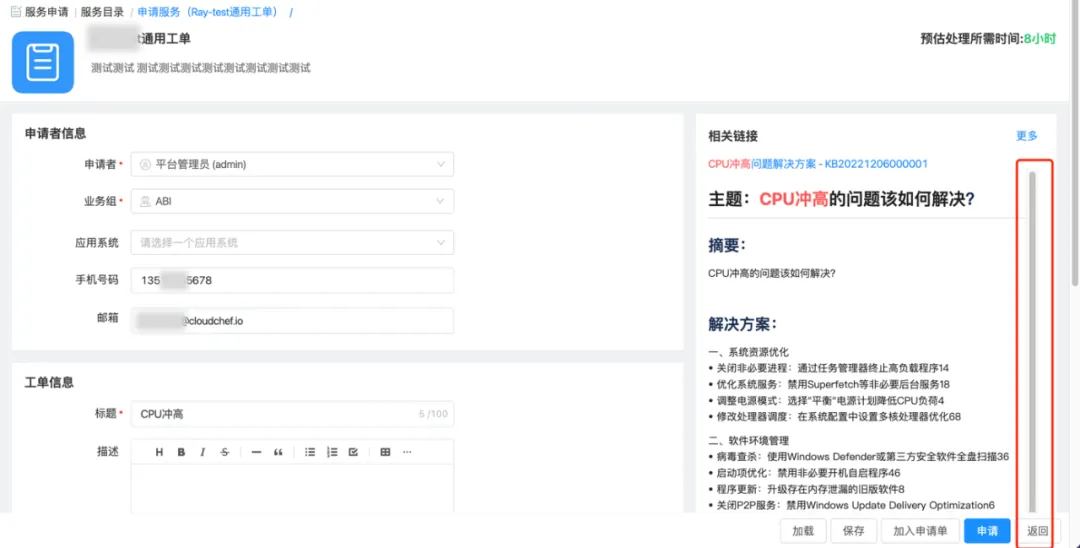This screenshot has height=548, width=1080.
Task: Click the 解决方案 heading in article
Action: click(x=743, y=324)
